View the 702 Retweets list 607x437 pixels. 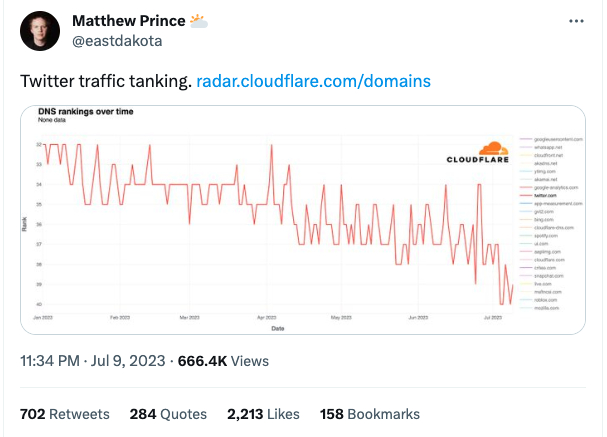pos(65,413)
